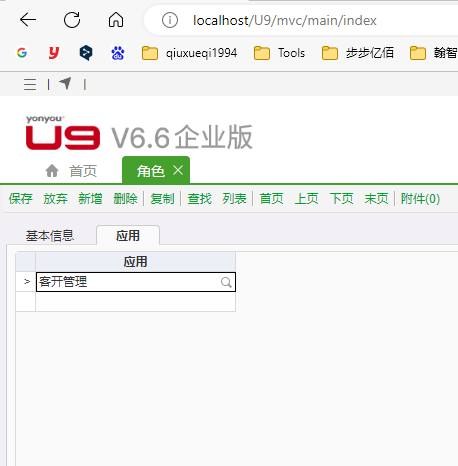Select the row marker beside 客开管理
This screenshot has height=466, width=458.
tap(26, 282)
